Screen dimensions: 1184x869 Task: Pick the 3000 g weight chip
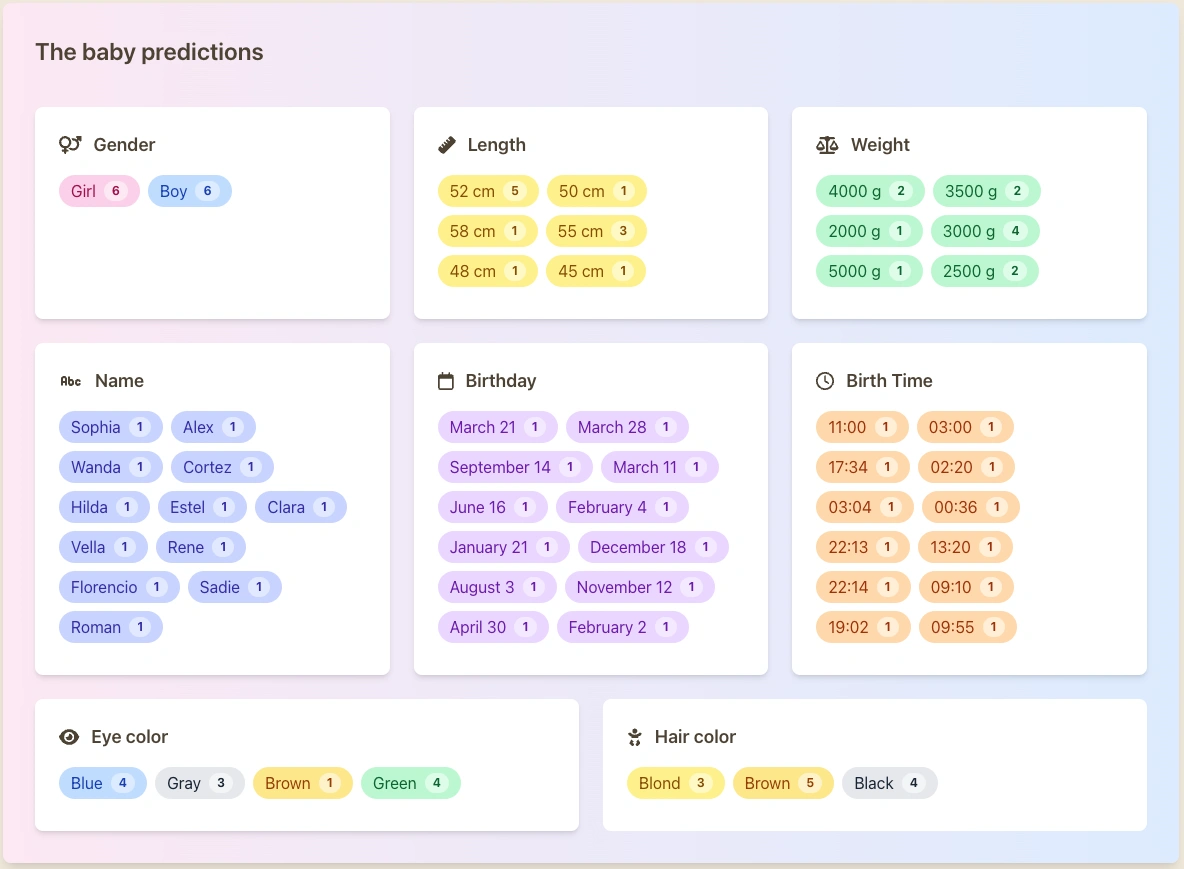[984, 231]
